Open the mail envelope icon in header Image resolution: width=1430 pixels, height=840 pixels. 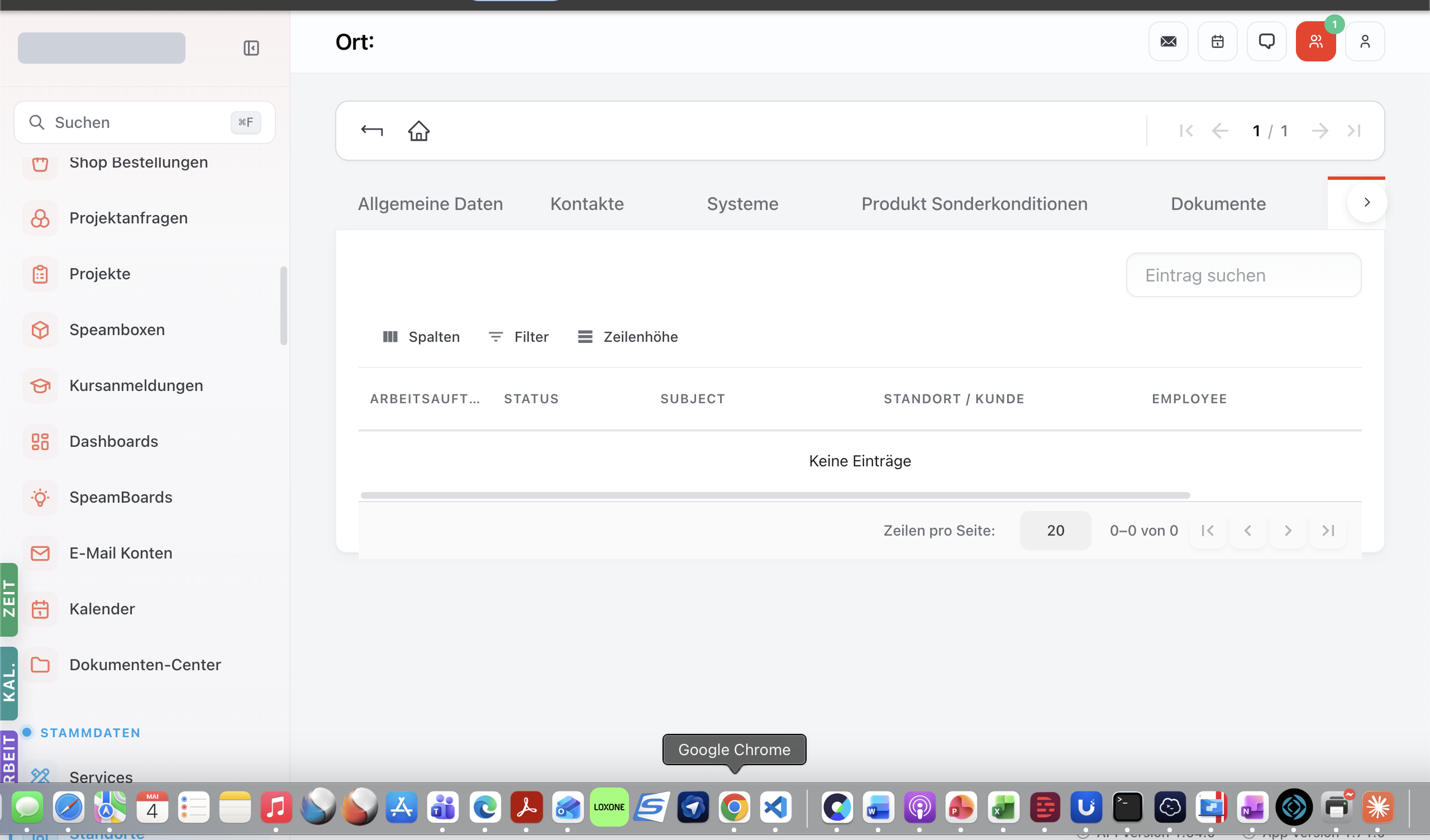[x=1168, y=41]
